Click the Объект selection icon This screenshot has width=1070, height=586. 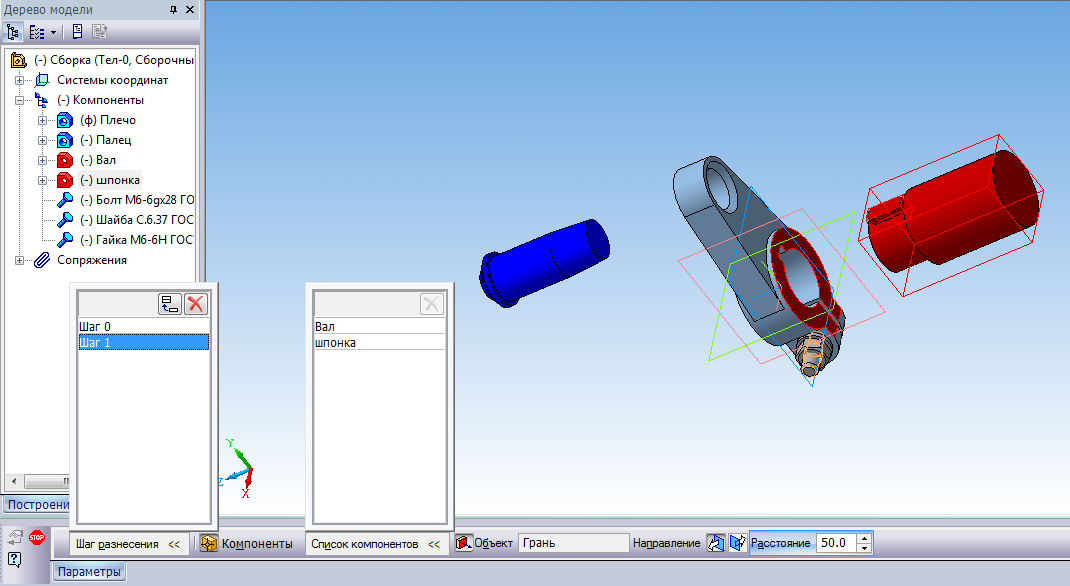pyautogui.click(x=463, y=544)
